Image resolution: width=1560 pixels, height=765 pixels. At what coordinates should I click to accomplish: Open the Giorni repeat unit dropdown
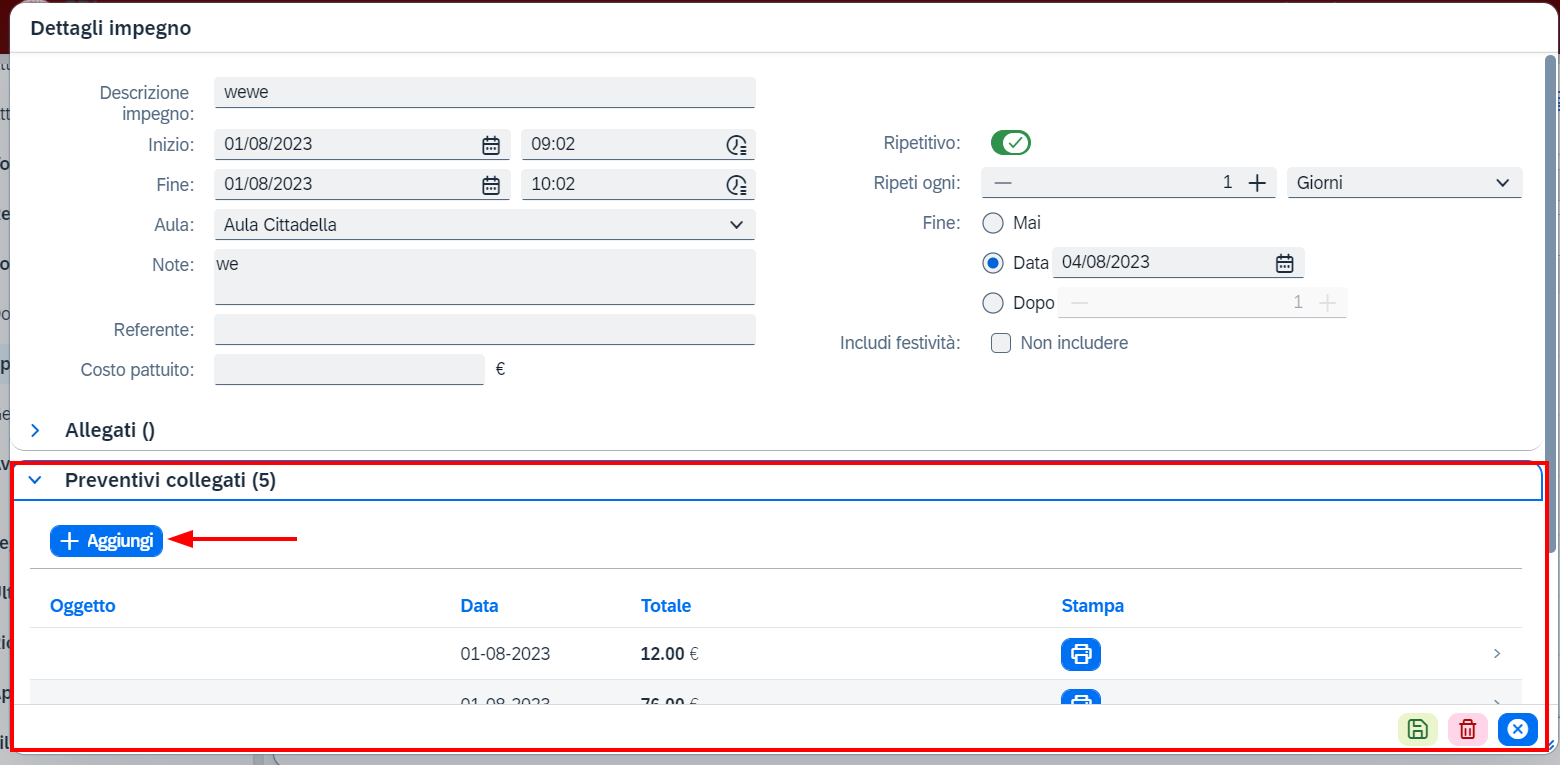click(x=1405, y=183)
